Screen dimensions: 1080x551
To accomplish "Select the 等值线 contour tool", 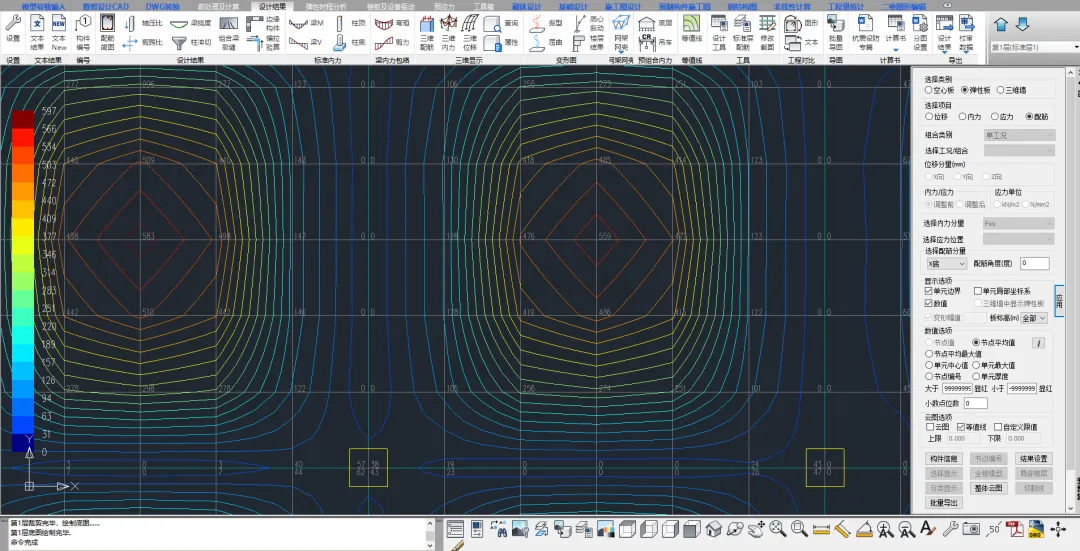I will pyautogui.click(x=692, y=29).
